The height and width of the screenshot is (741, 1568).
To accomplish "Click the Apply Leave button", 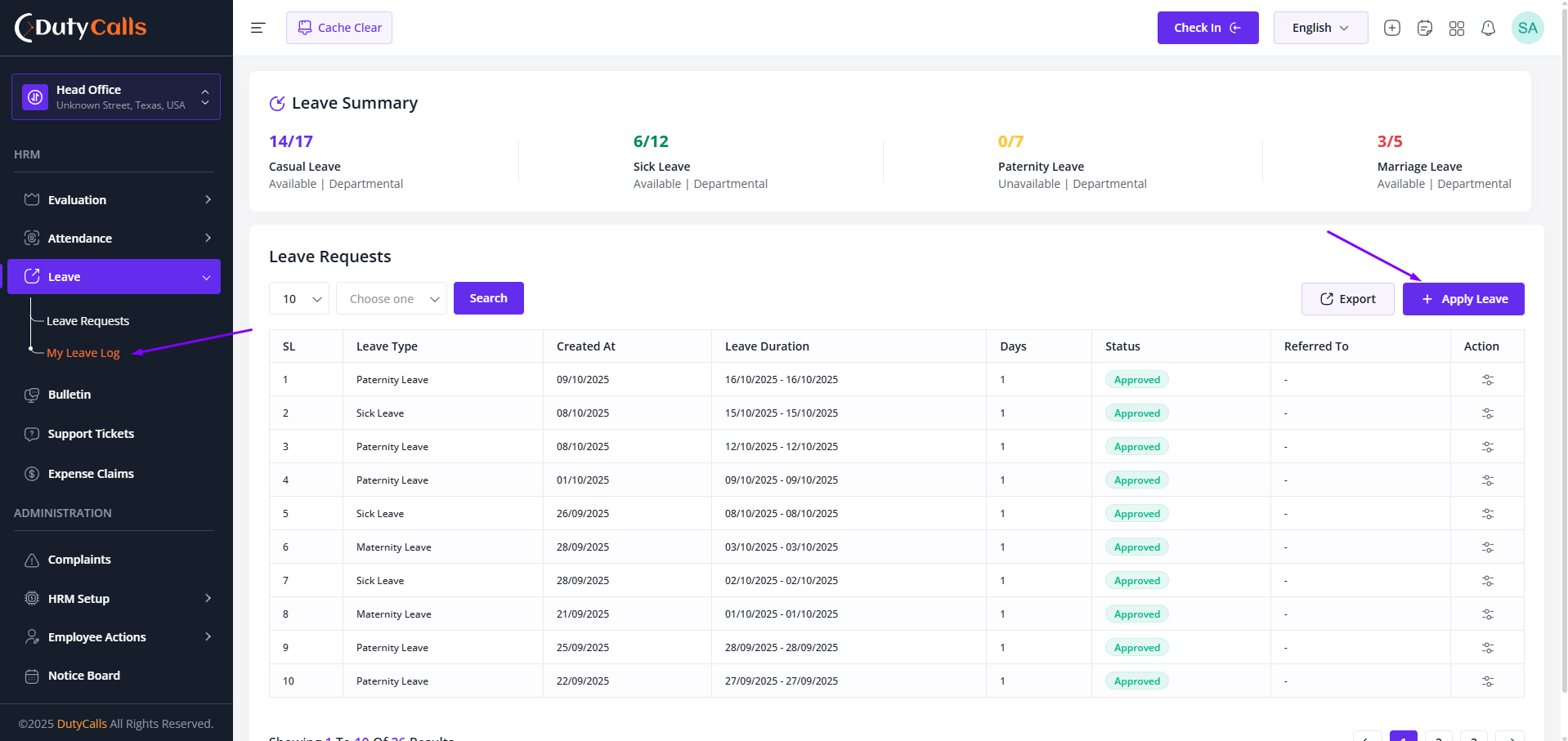I will 1463,299.
